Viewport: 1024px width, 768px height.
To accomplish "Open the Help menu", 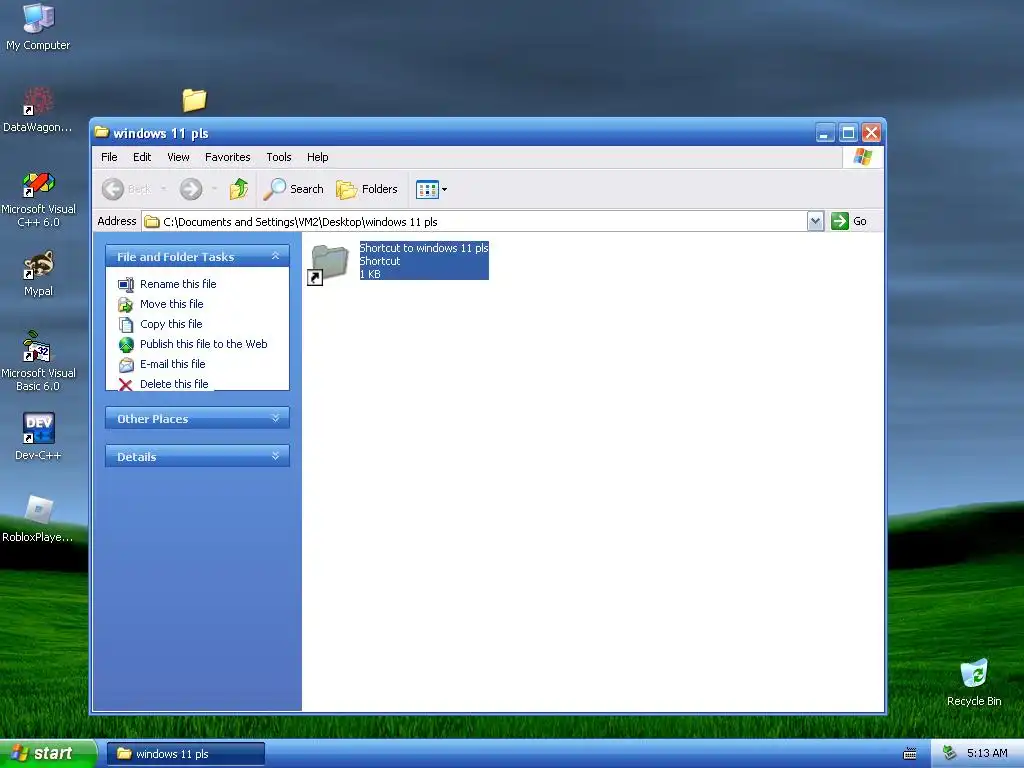I will (x=317, y=157).
